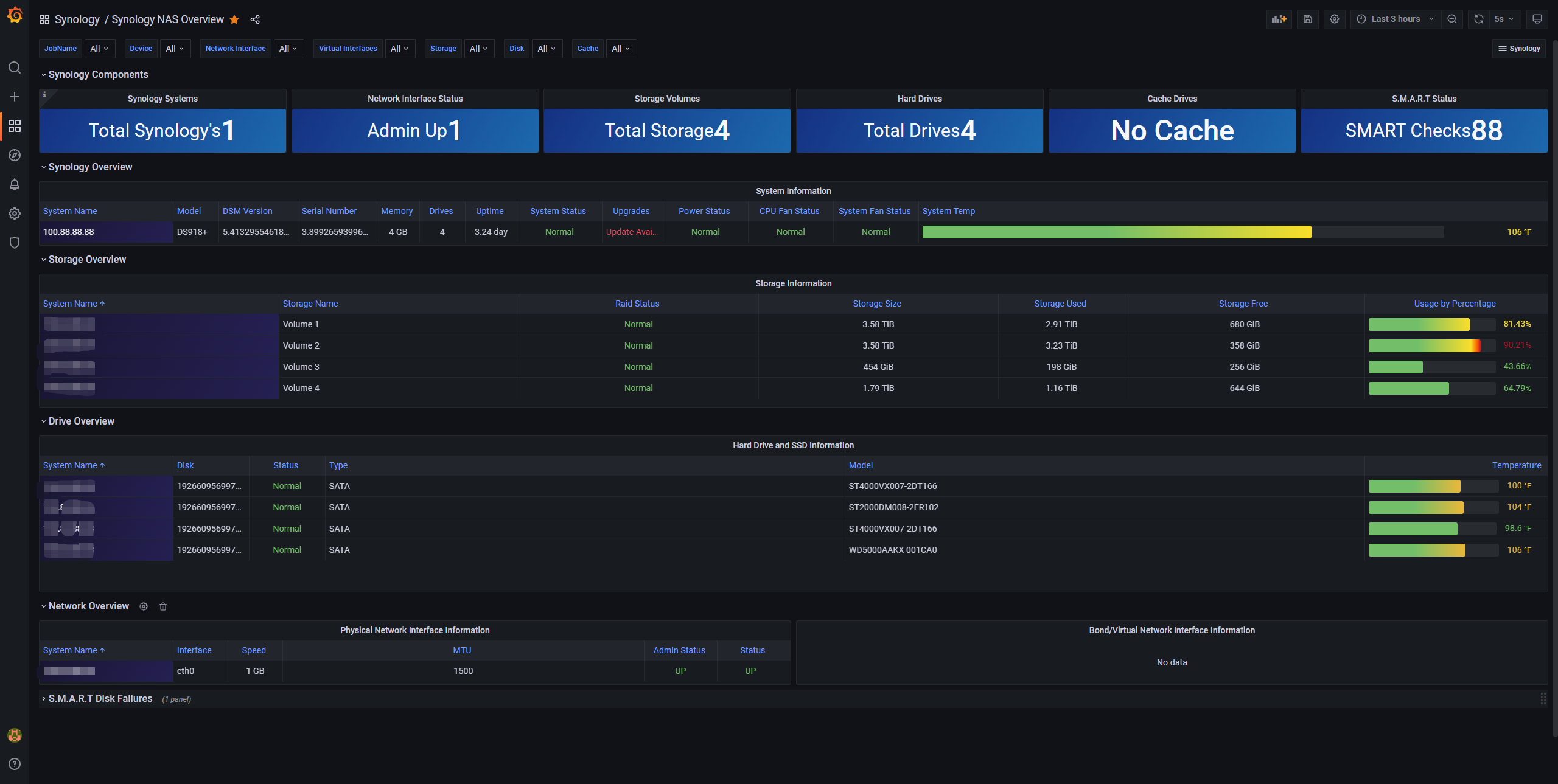Refresh the dashboard now
Screen dimensions: 1558x784
[x=1479, y=19]
